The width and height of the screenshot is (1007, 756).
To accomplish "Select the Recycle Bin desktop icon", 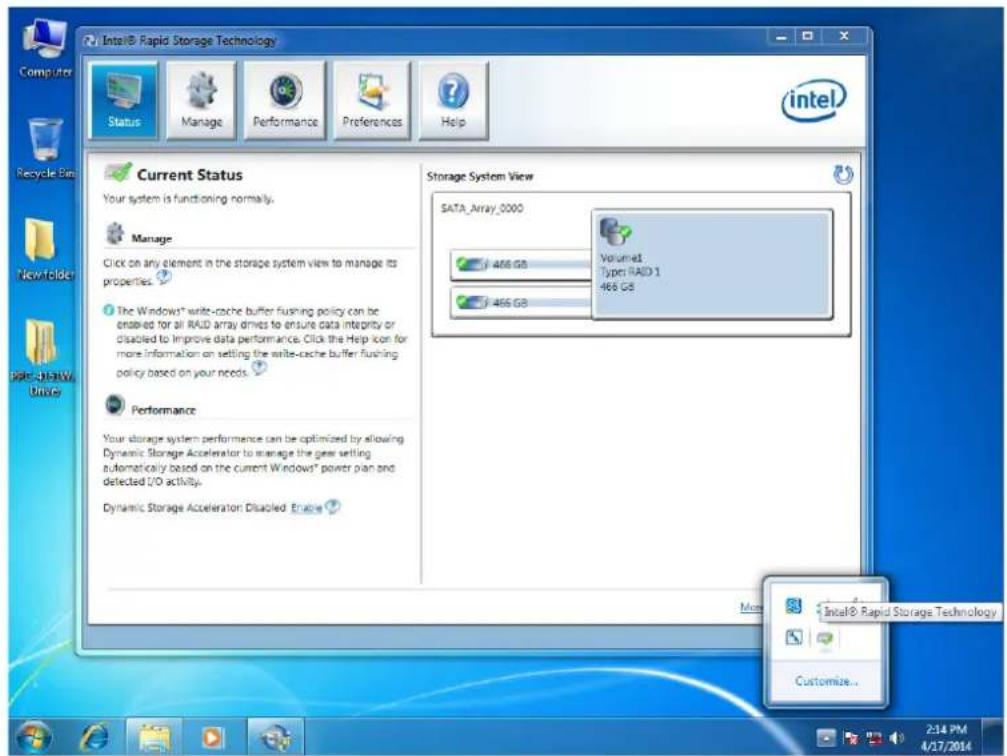I will pyautogui.click(x=45, y=149).
